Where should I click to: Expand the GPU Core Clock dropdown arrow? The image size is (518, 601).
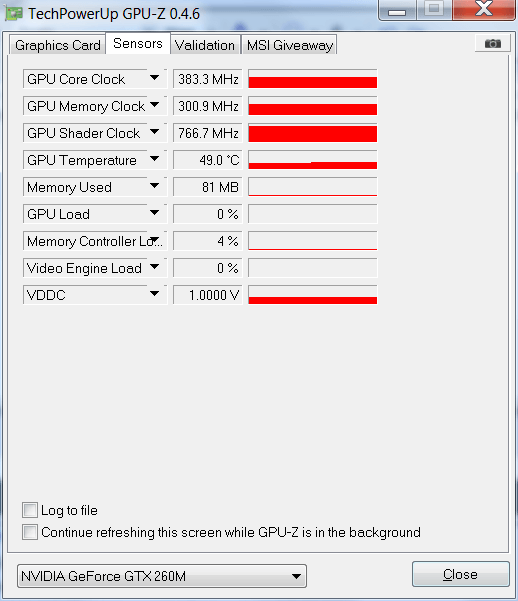point(155,78)
